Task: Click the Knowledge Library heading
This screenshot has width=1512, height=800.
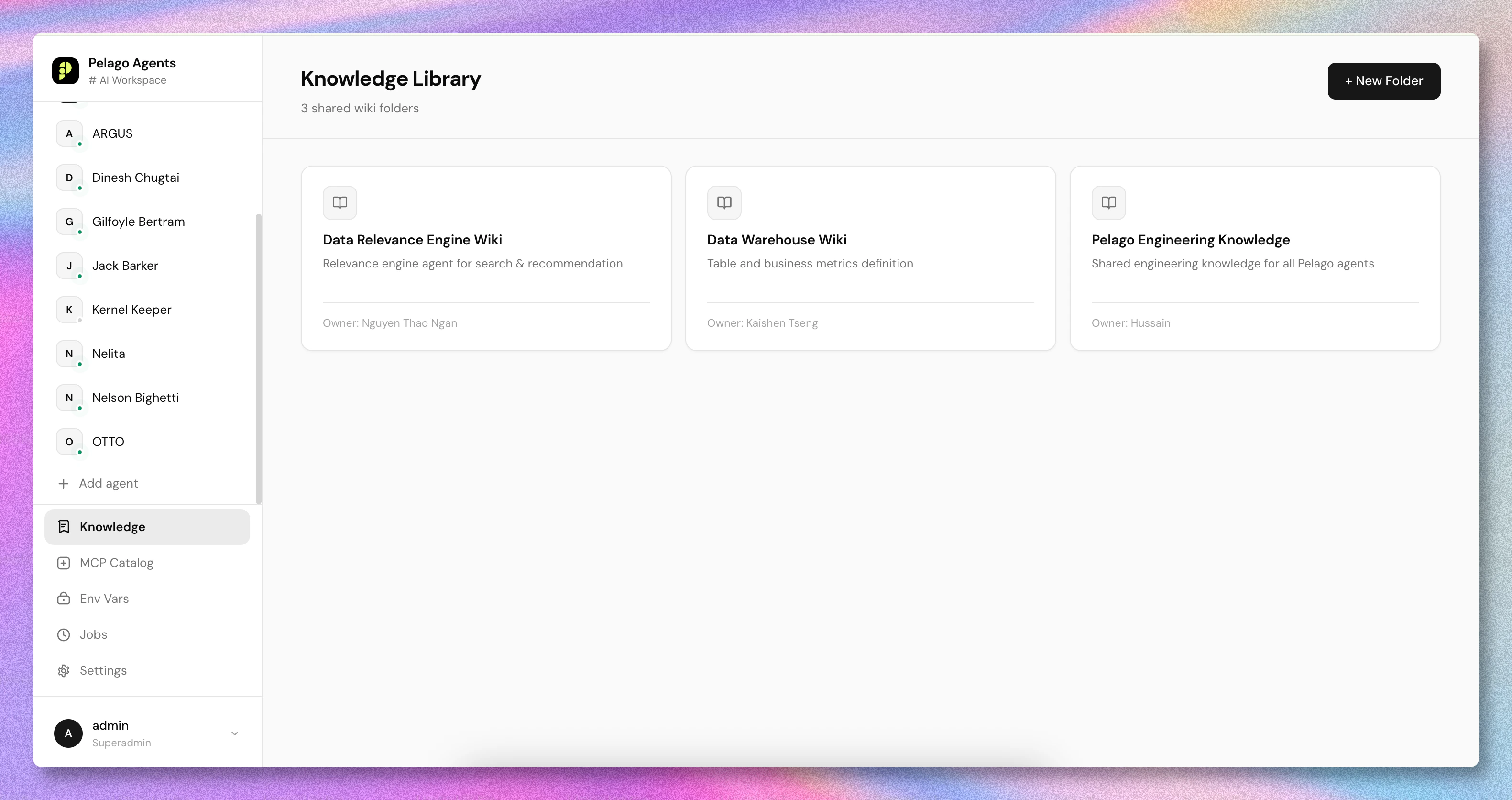Action: (391, 78)
